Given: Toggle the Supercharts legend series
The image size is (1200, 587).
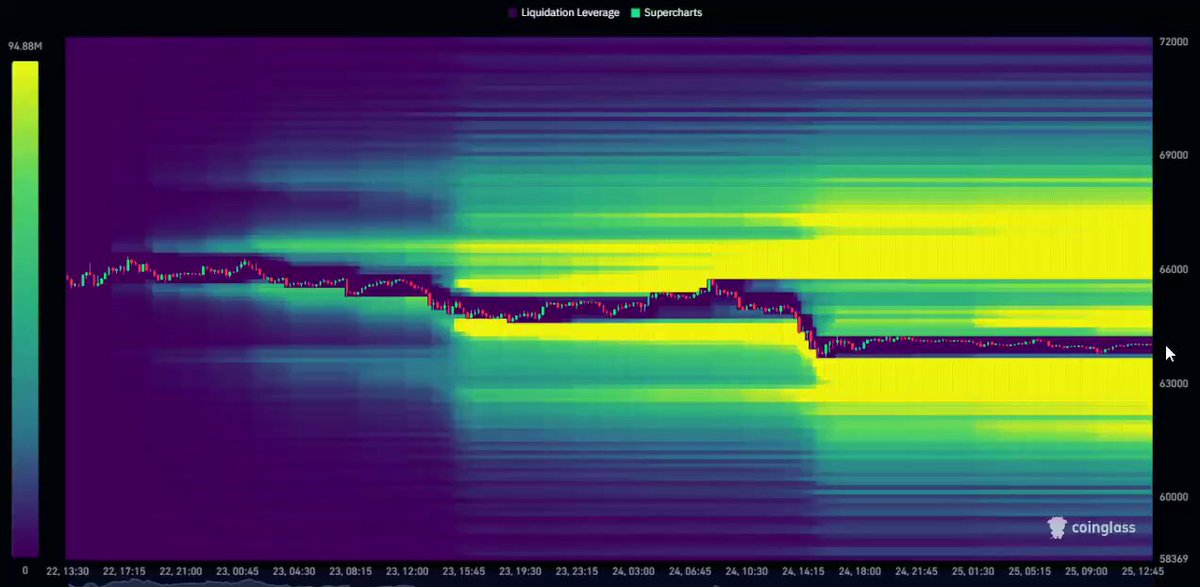Looking at the screenshot, I should pyautogui.click(x=668, y=13).
